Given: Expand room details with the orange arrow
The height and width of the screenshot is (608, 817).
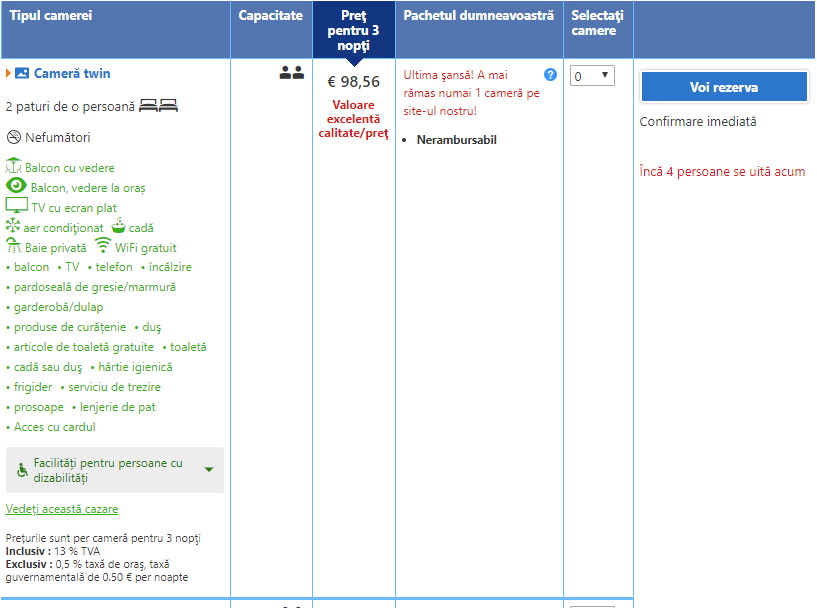Looking at the screenshot, I should 8,74.
